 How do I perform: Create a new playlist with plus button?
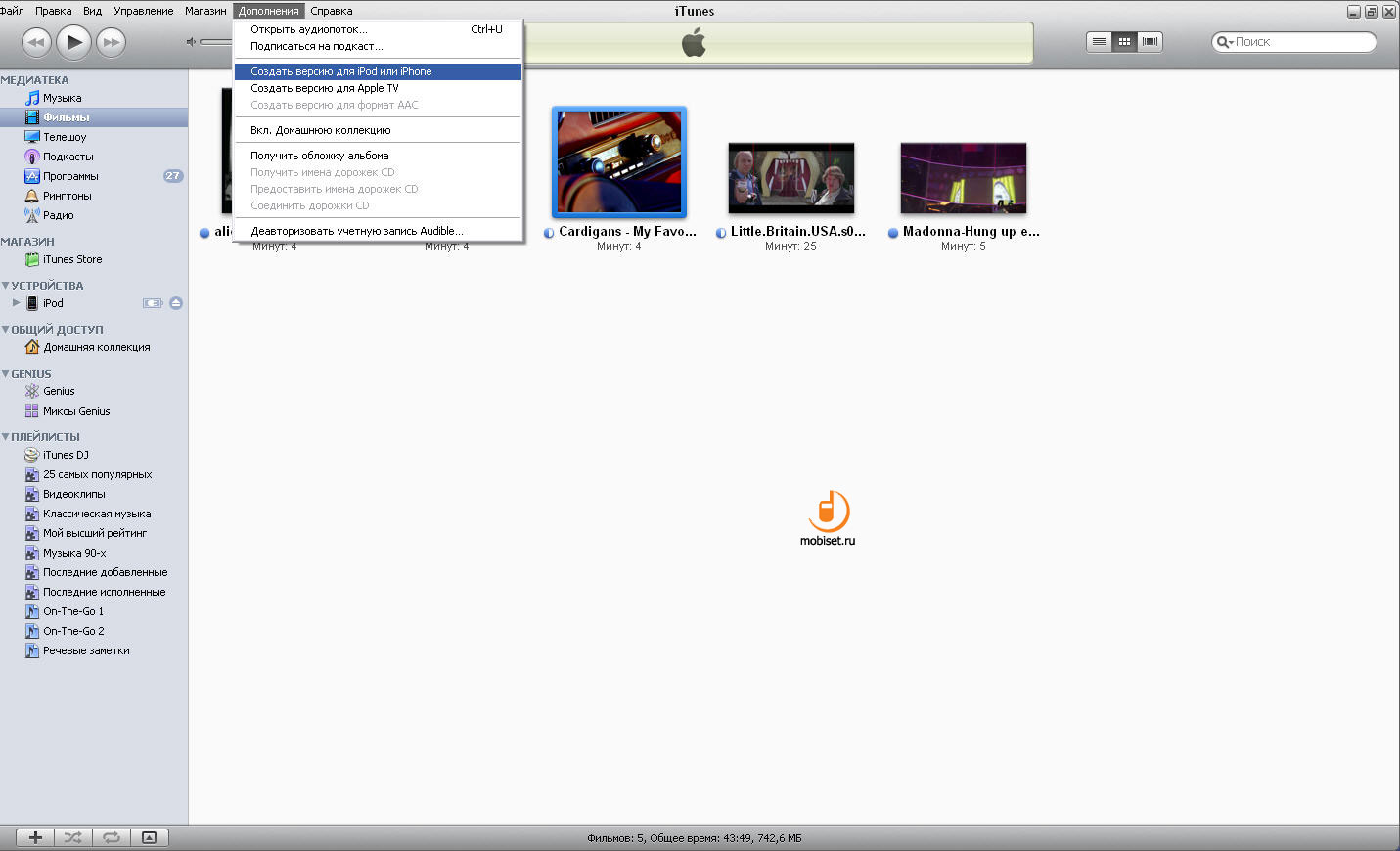35,837
